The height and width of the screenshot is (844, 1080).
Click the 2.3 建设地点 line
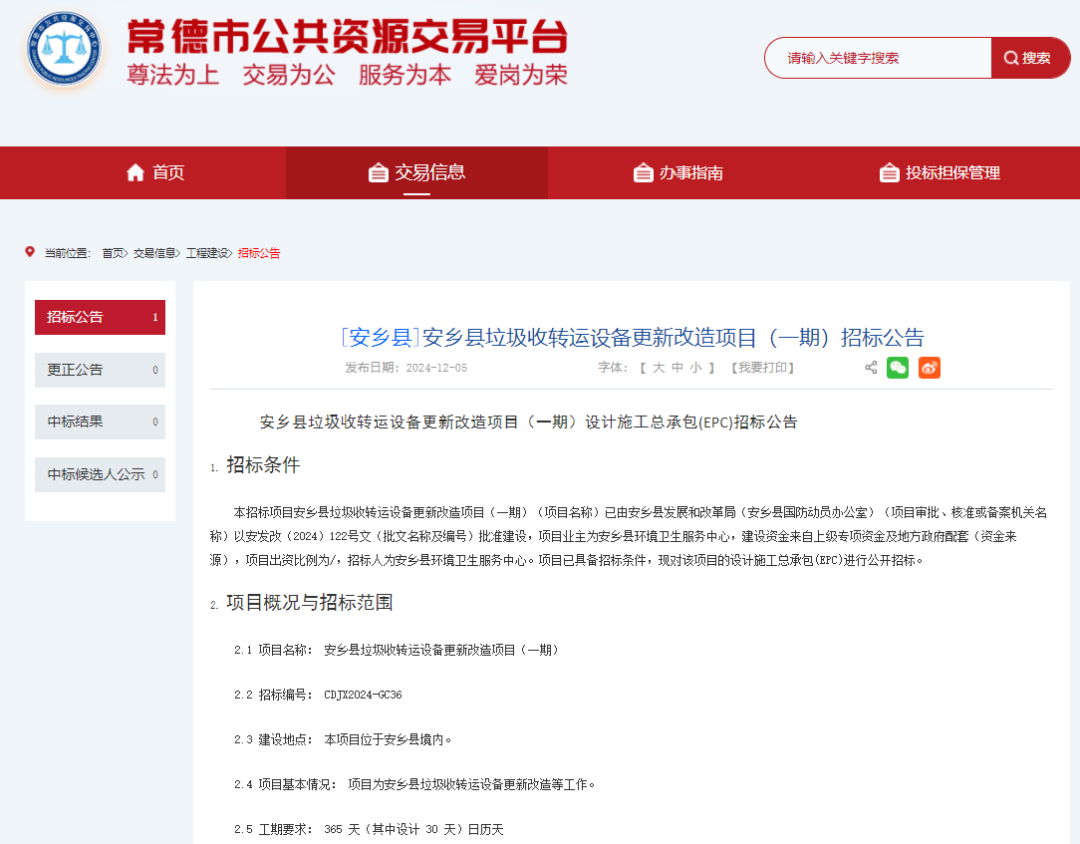[342, 739]
